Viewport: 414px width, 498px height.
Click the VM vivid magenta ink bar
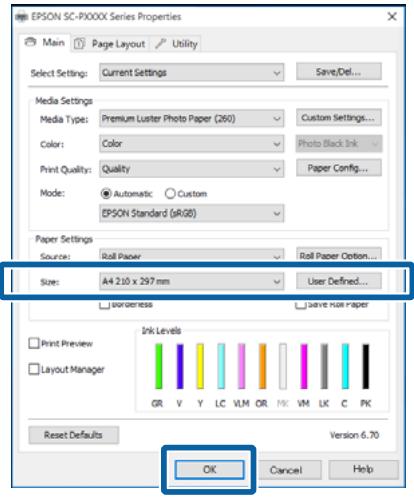304,367
